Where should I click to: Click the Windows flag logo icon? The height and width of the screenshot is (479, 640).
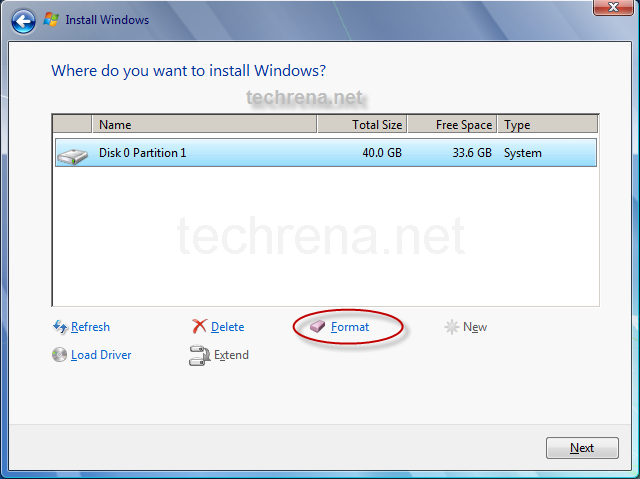pyautogui.click(x=51, y=20)
